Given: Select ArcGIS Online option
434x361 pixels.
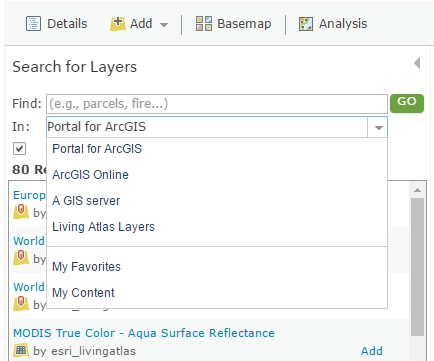Looking at the screenshot, I should pos(217,175).
